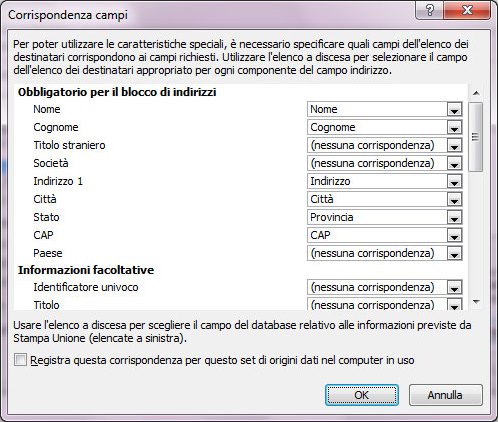The image size is (498, 422).
Task: Open the Paese correspondence dropdown
Action: pyautogui.click(x=454, y=254)
